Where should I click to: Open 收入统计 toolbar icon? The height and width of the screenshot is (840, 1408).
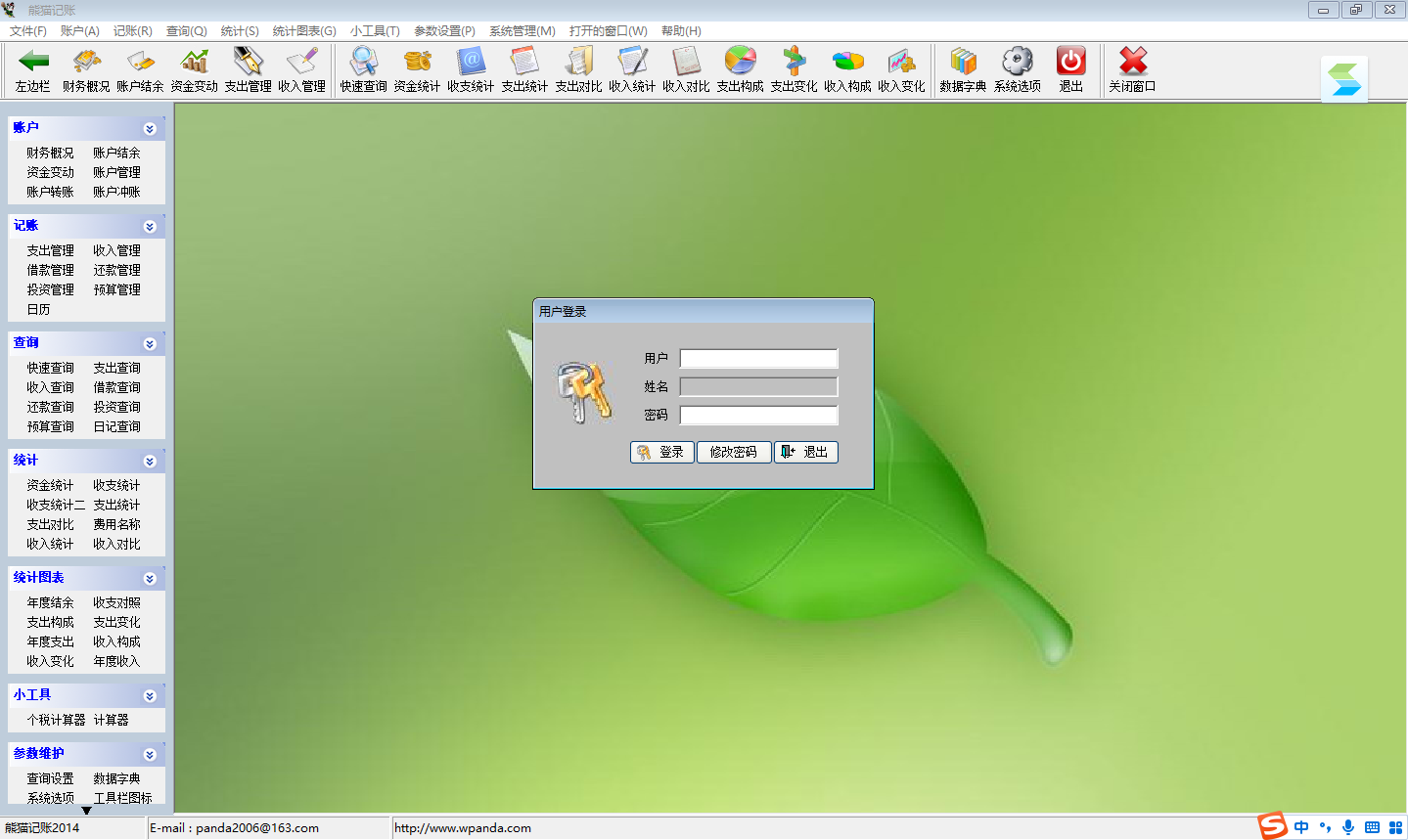coord(632,62)
